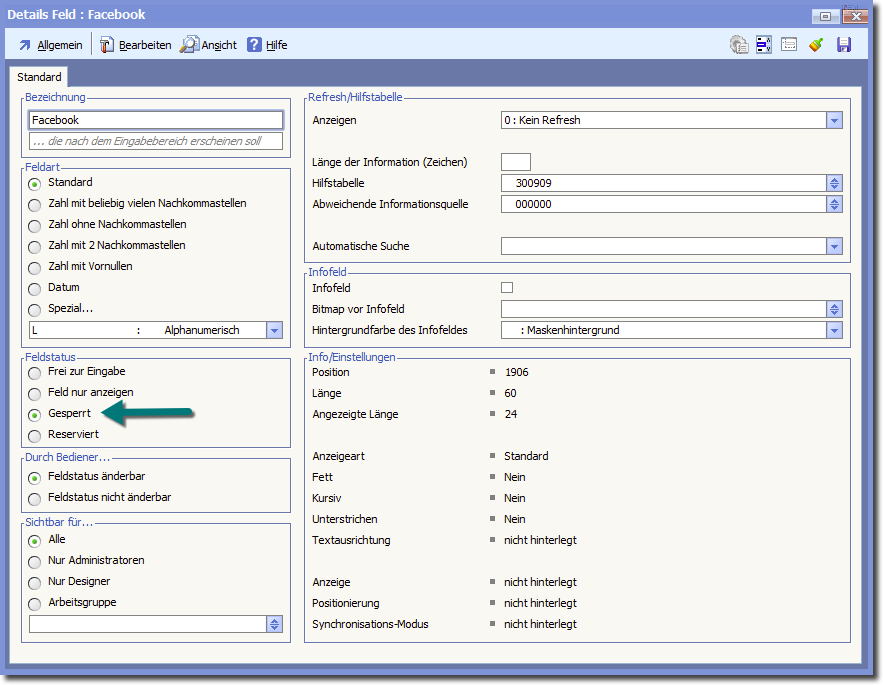Click the Hilfstabelle spinner control
This screenshot has width=883, height=685.
(834, 183)
